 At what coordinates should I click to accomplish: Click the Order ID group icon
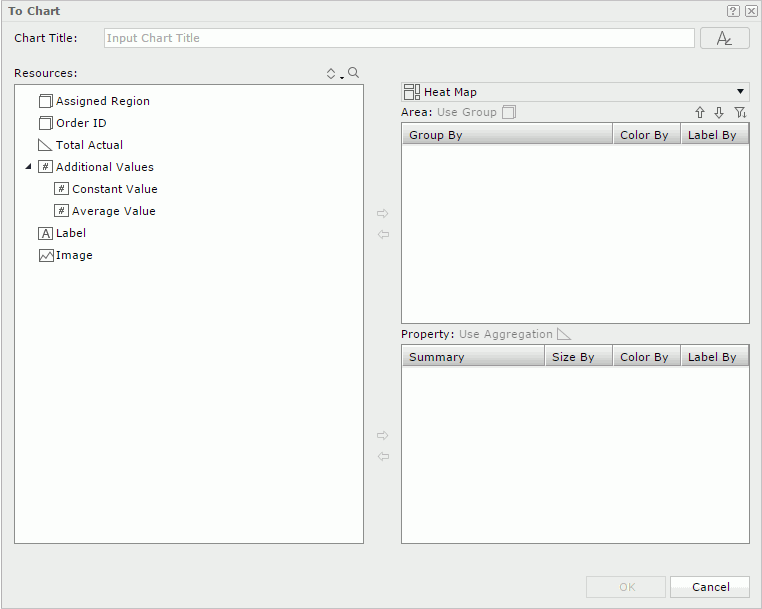pyautogui.click(x=46, y=123)
